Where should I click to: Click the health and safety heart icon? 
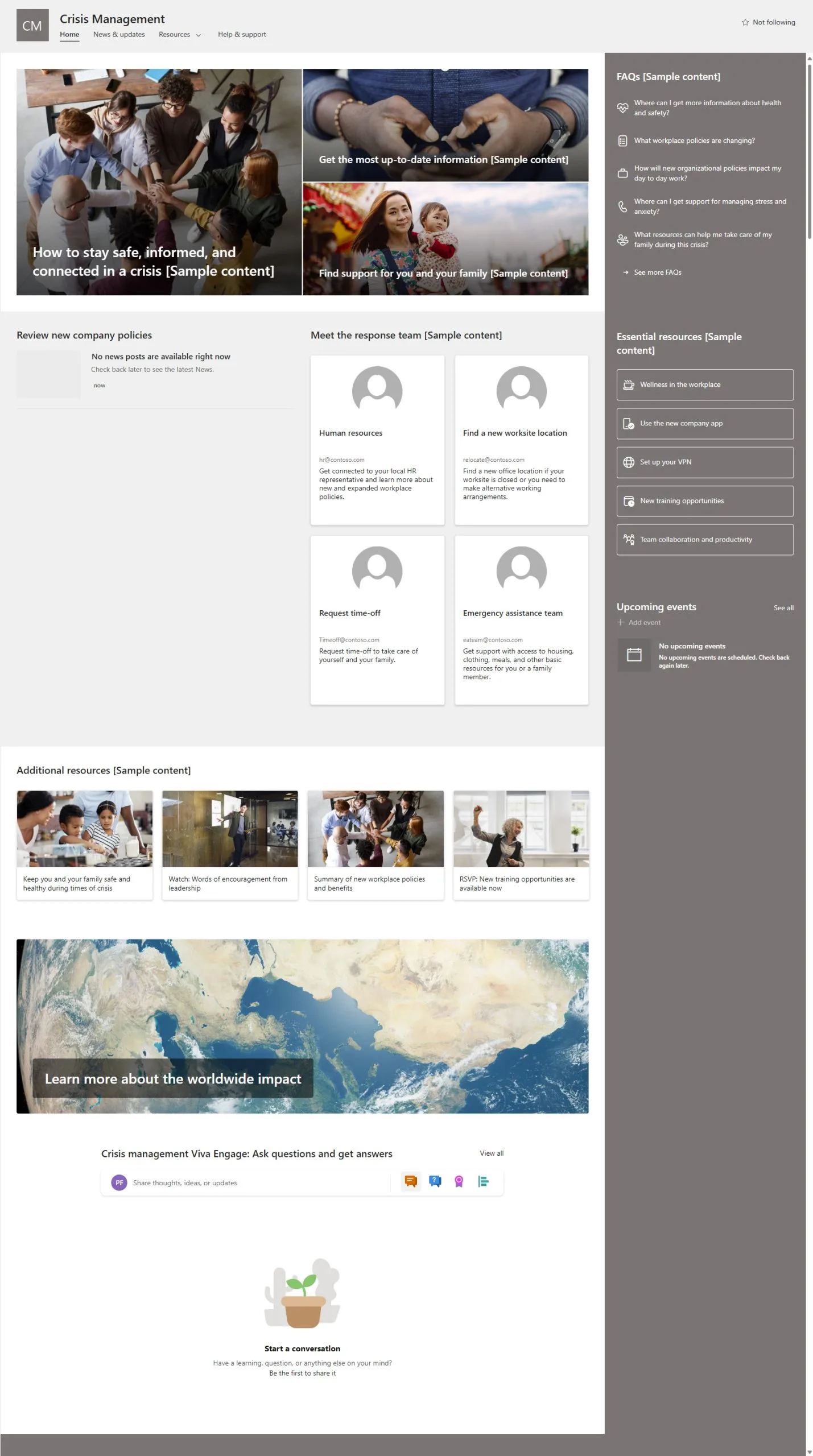click(622, 107)
